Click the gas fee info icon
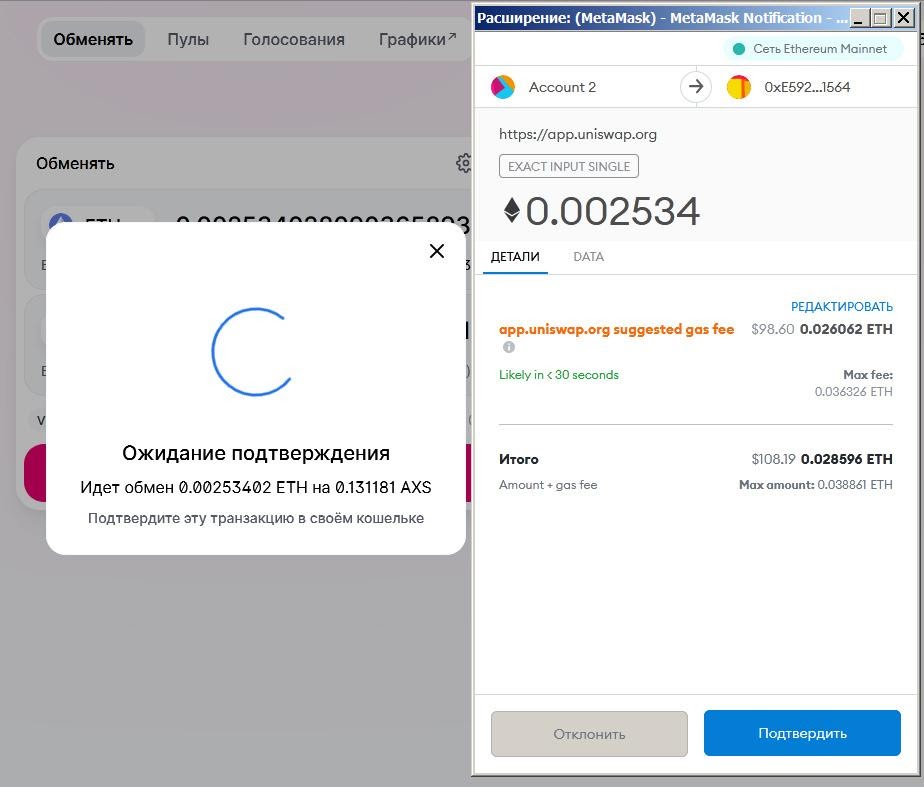 pyautogui.click(x=508, y=347)
